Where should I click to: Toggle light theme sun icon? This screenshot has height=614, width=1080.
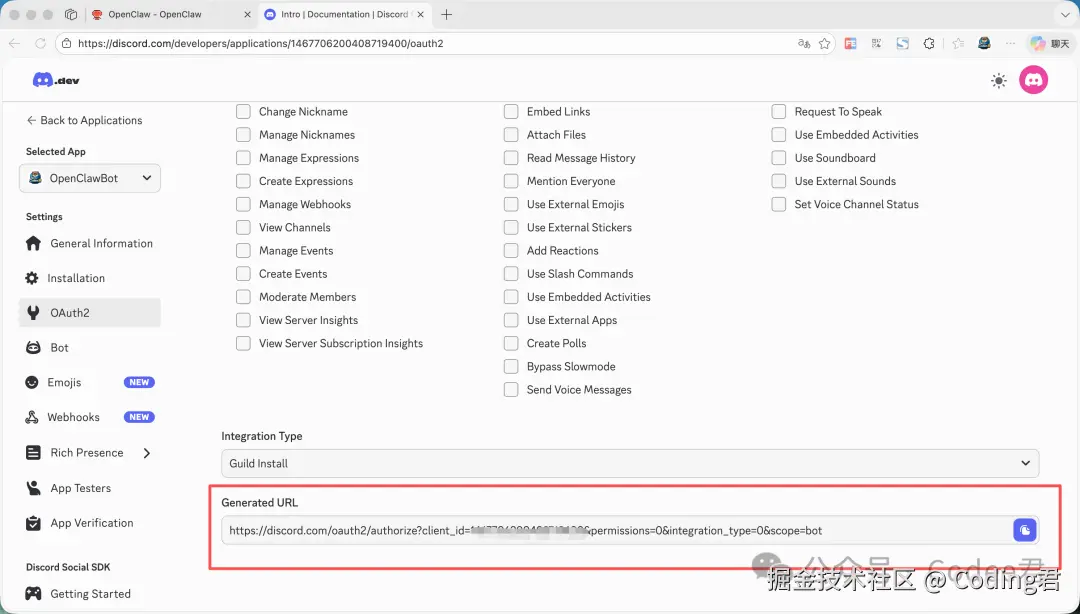998,81
